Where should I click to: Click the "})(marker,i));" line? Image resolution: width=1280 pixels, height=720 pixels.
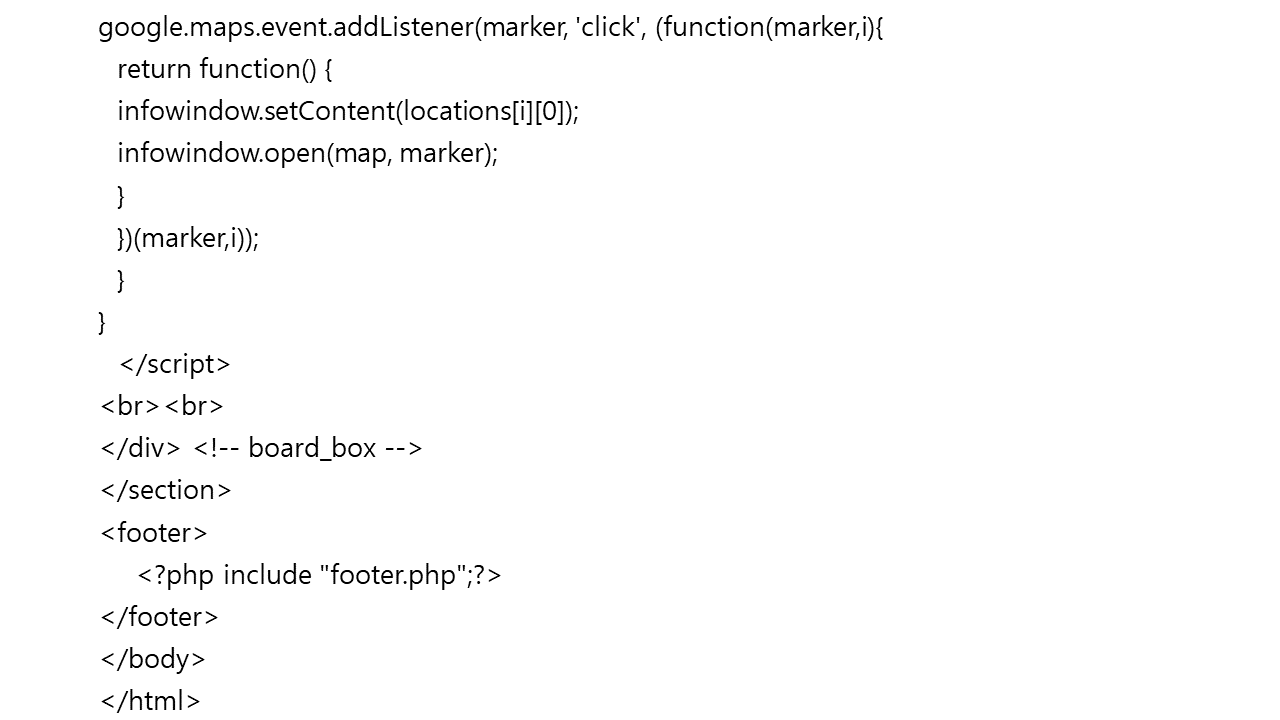pyautogui.click(x=188, y=239)
